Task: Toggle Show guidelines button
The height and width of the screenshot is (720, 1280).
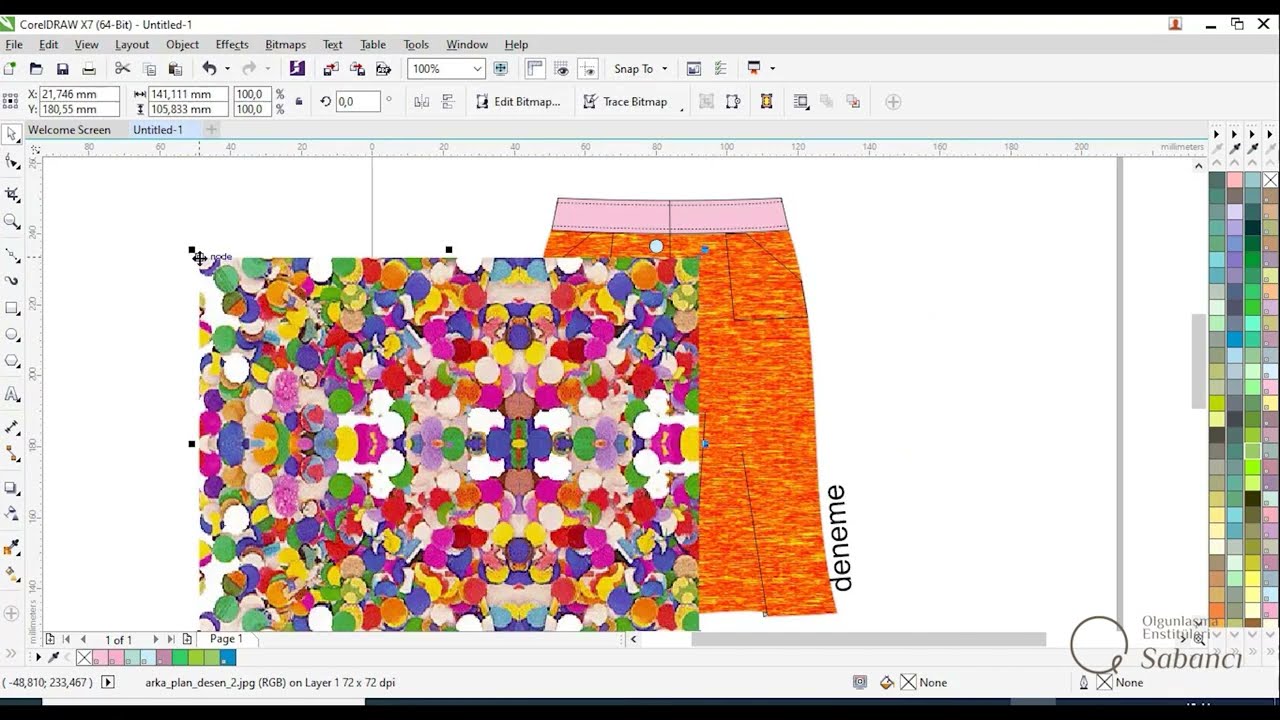Action: (x=588, y=69)
